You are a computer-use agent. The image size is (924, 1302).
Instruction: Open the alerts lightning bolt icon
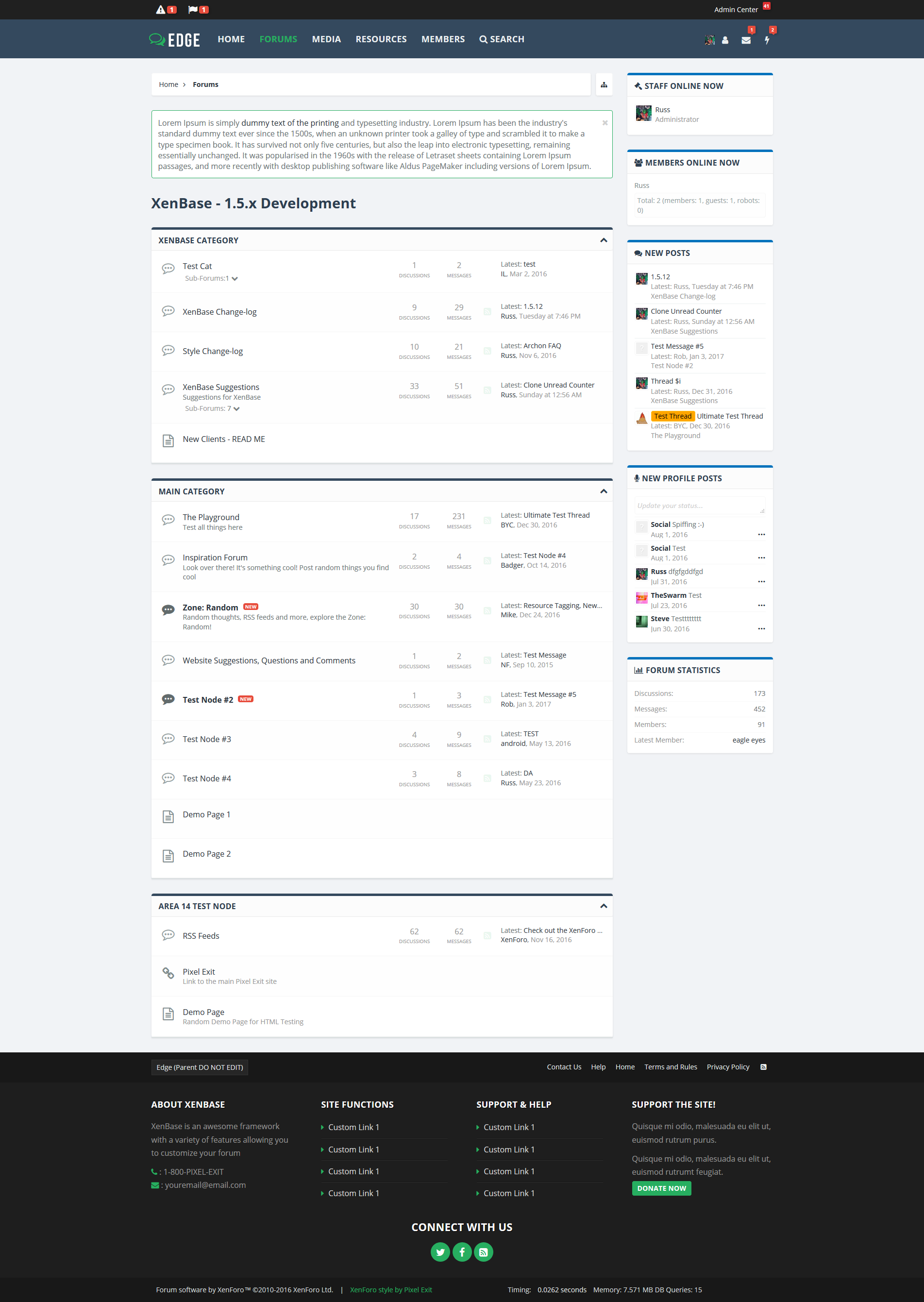click(767, 40)
